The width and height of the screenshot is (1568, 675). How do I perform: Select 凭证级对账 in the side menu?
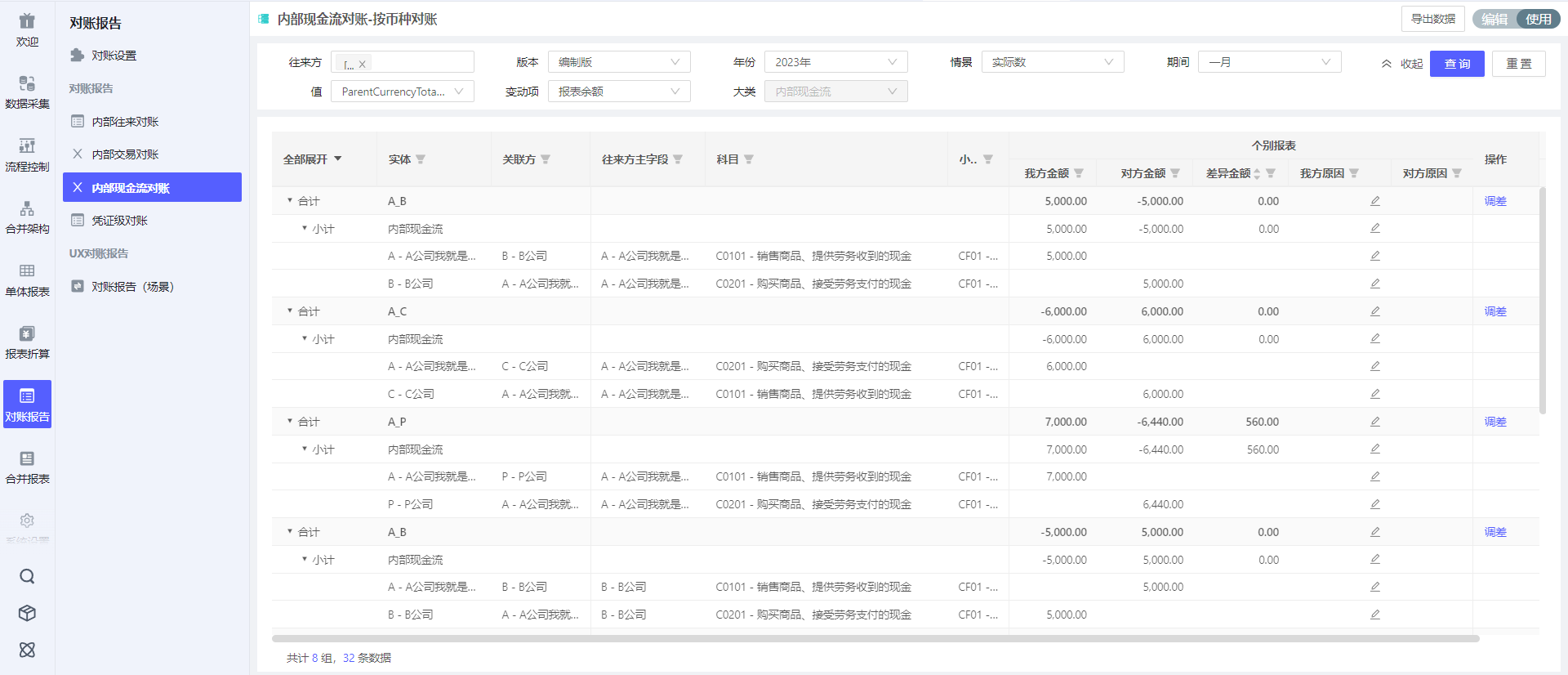pos(119,221)
